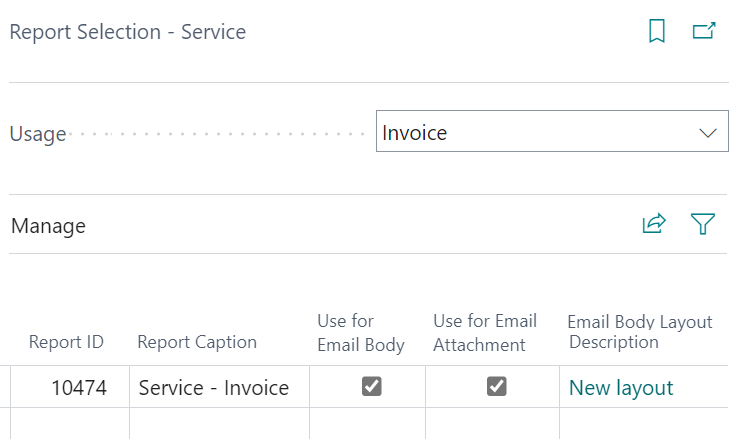Click the Email Body Layout Description header
Viewport: 737px width, 439px height.
coord(639,332)
